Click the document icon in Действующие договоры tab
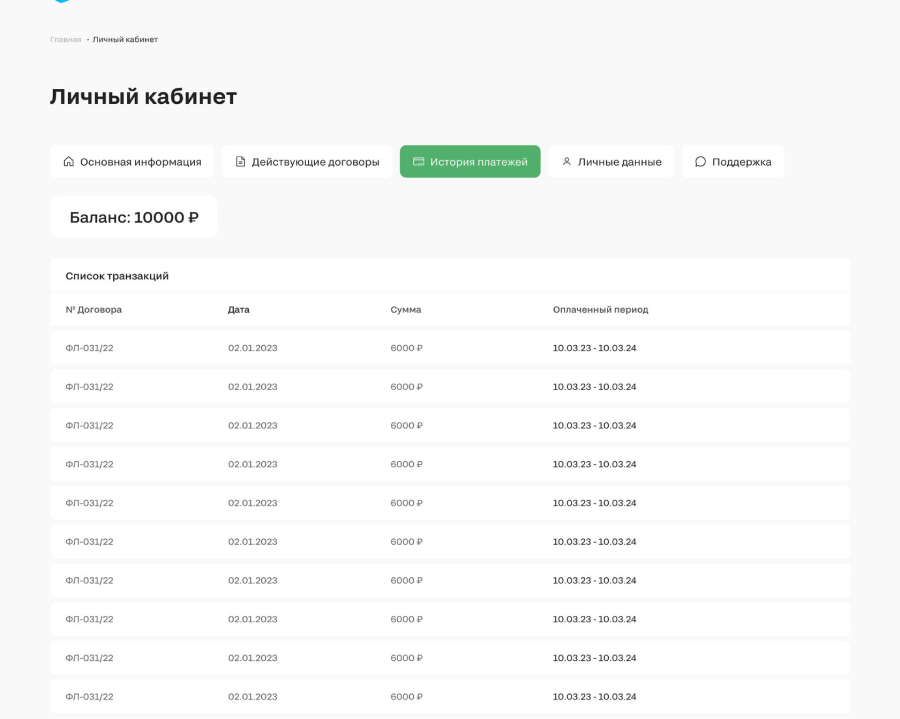 point(240,161)
